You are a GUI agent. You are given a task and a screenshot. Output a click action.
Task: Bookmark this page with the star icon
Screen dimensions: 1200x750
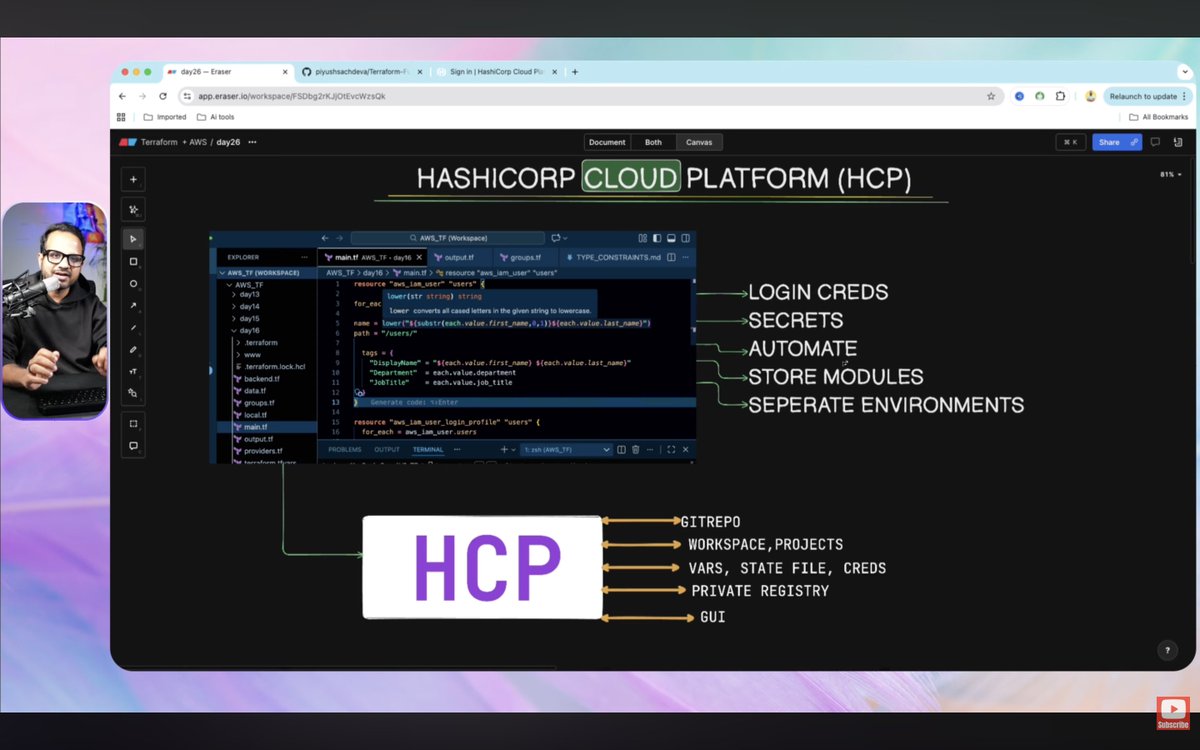tap(991, 96)
